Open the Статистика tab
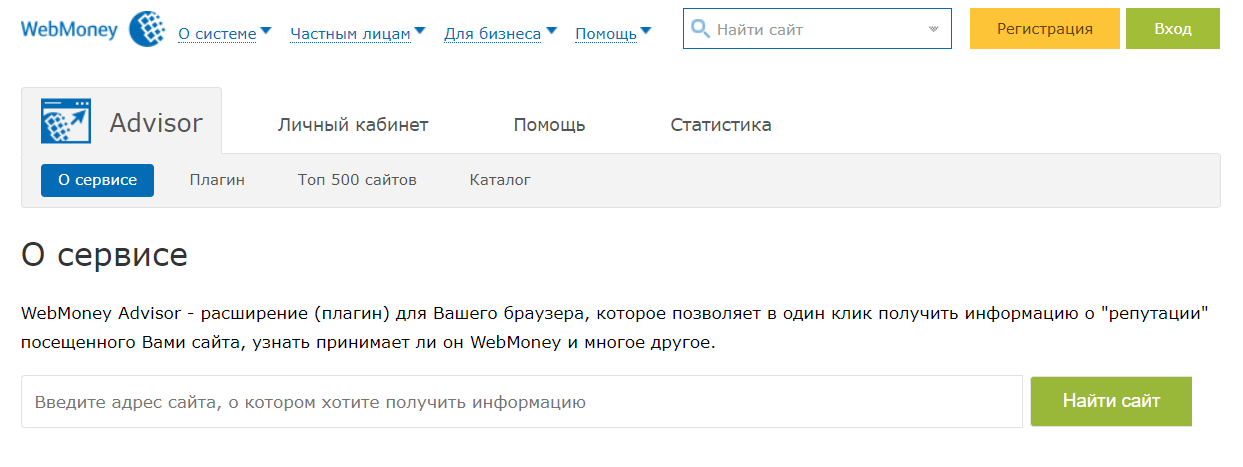 tap(720, 125)
